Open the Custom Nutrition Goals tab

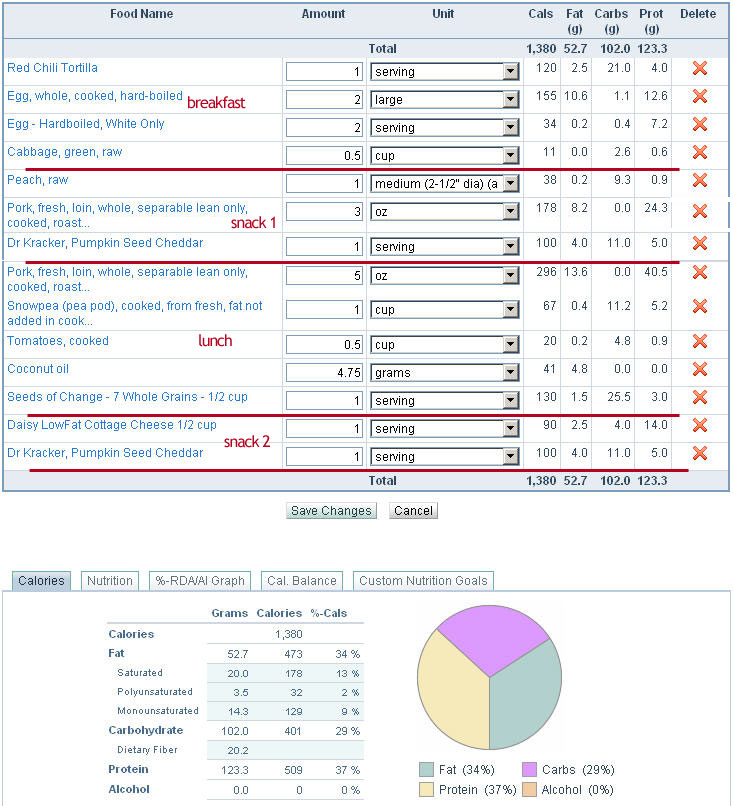point(423,581)
